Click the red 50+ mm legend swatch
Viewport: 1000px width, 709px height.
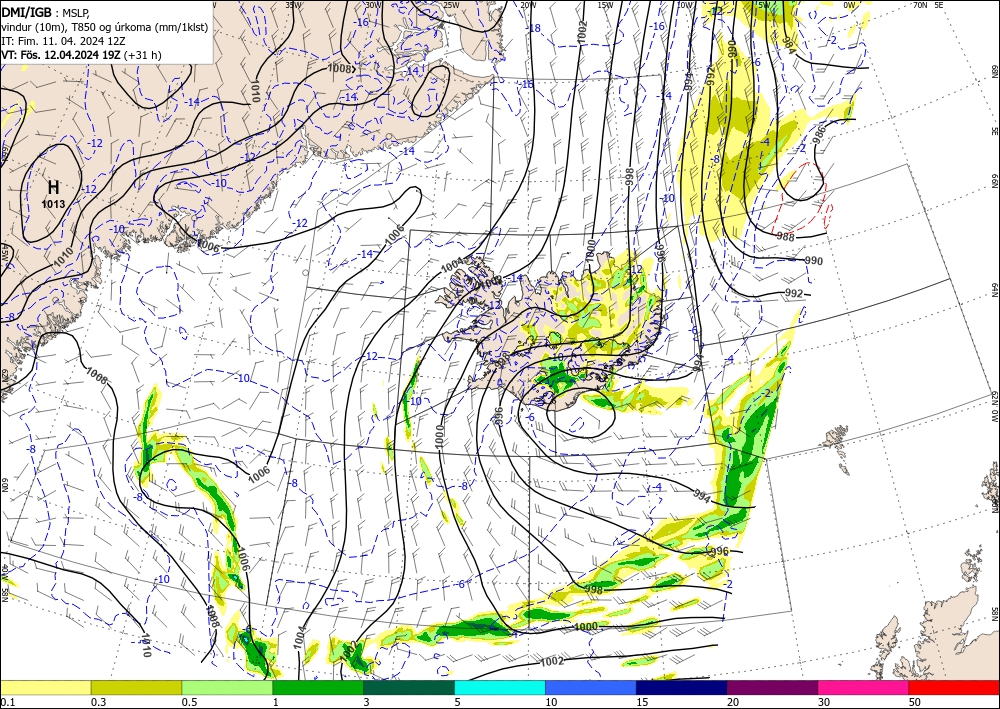[x=954, y=687]
